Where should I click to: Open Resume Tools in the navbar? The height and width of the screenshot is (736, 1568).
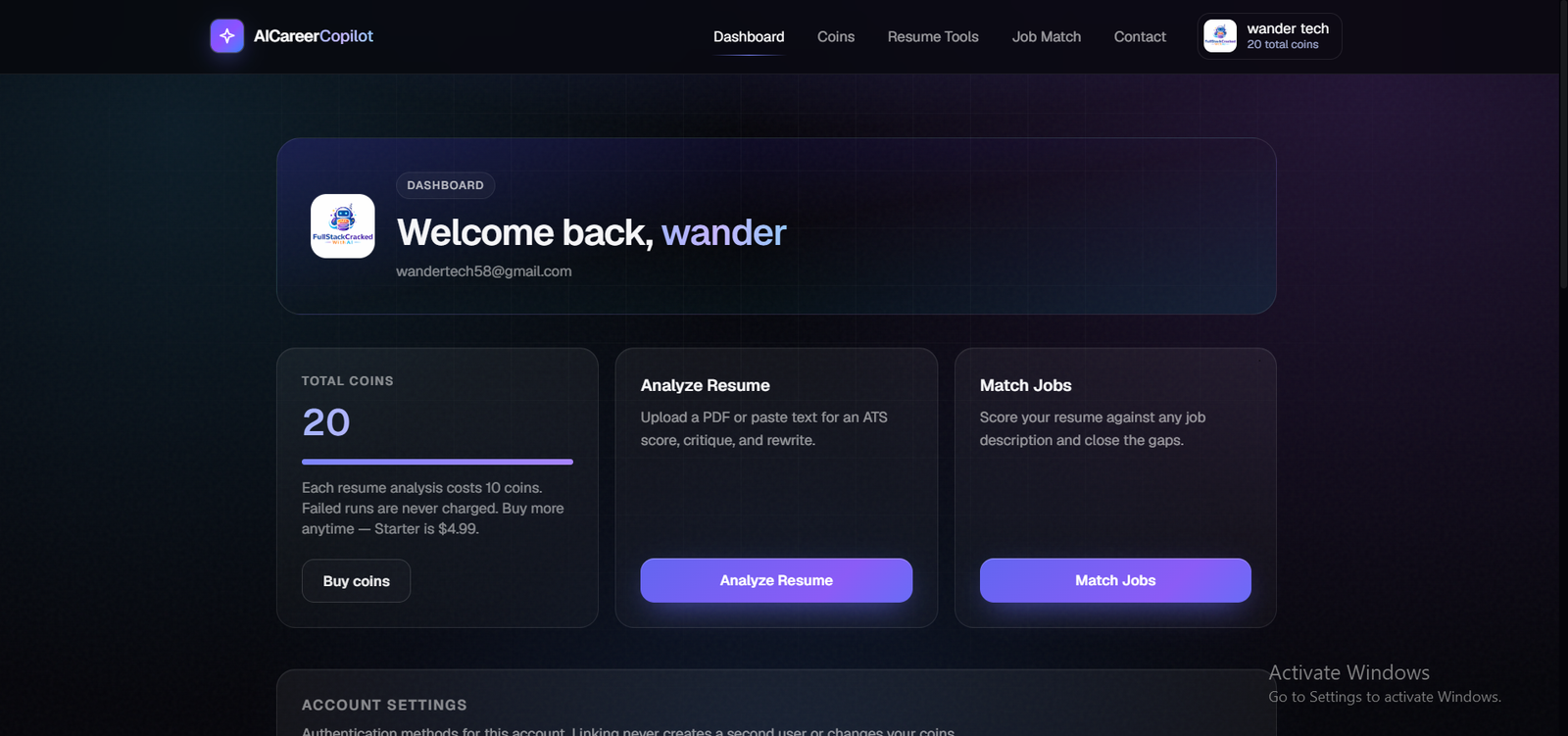933,37
